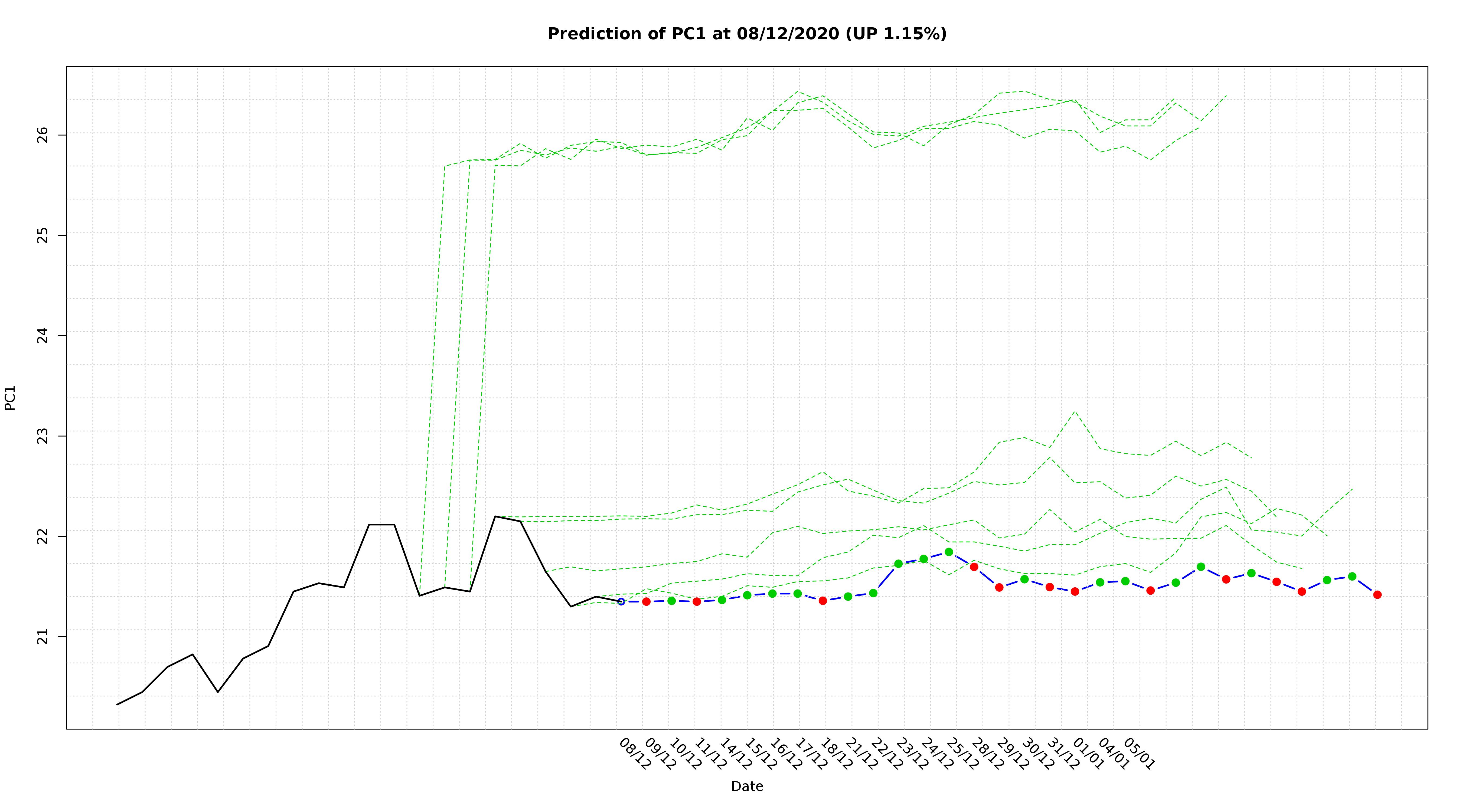Click the last red dot at far right
Viewport: 1462px width, 812px height.
[x=1378, y=595]
